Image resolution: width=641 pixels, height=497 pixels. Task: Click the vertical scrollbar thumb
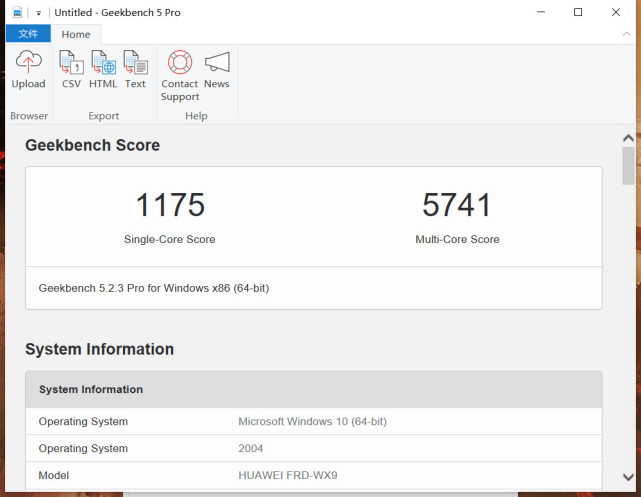[628, 166]
